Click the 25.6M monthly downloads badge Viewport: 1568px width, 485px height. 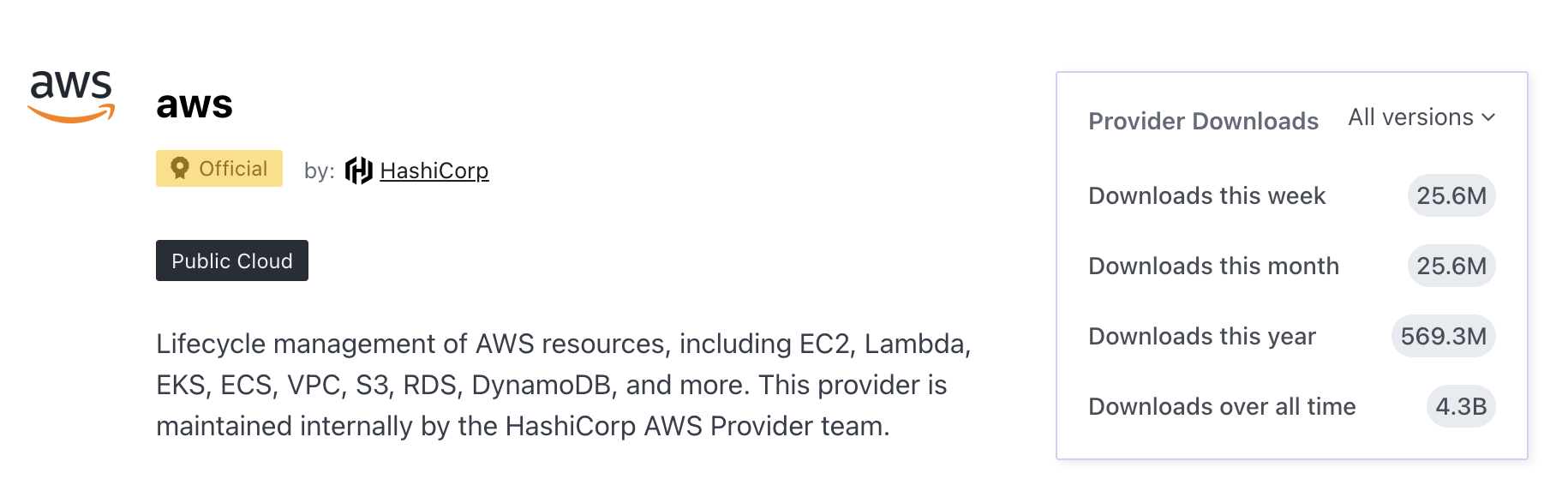point(1451,266)
